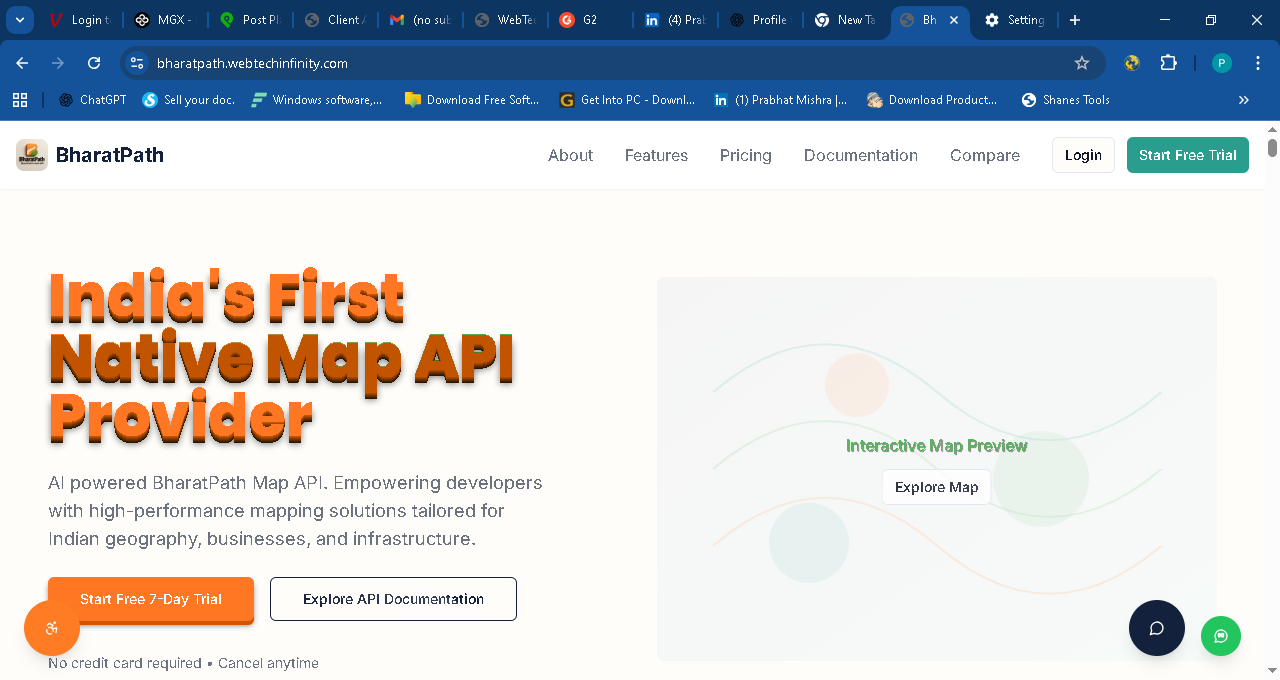This screenshot has width=1280, height=680.
Task: Click the scrollbar down arrow
Action: [1272, 670]
